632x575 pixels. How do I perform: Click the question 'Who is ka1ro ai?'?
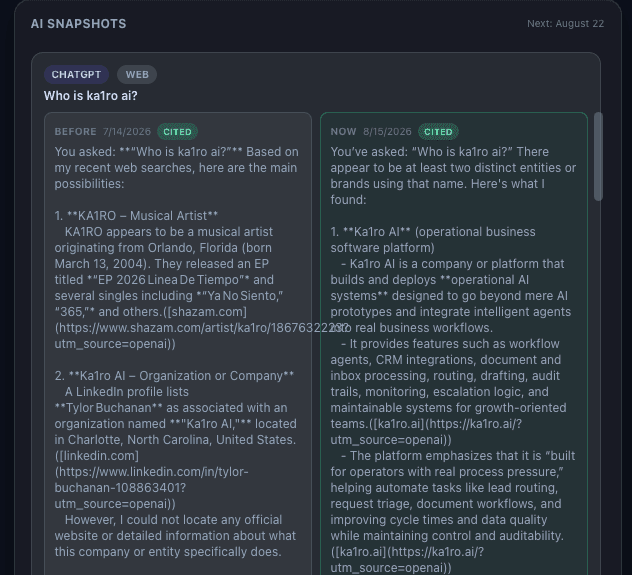pyautogui.click(x=91, y=96)
